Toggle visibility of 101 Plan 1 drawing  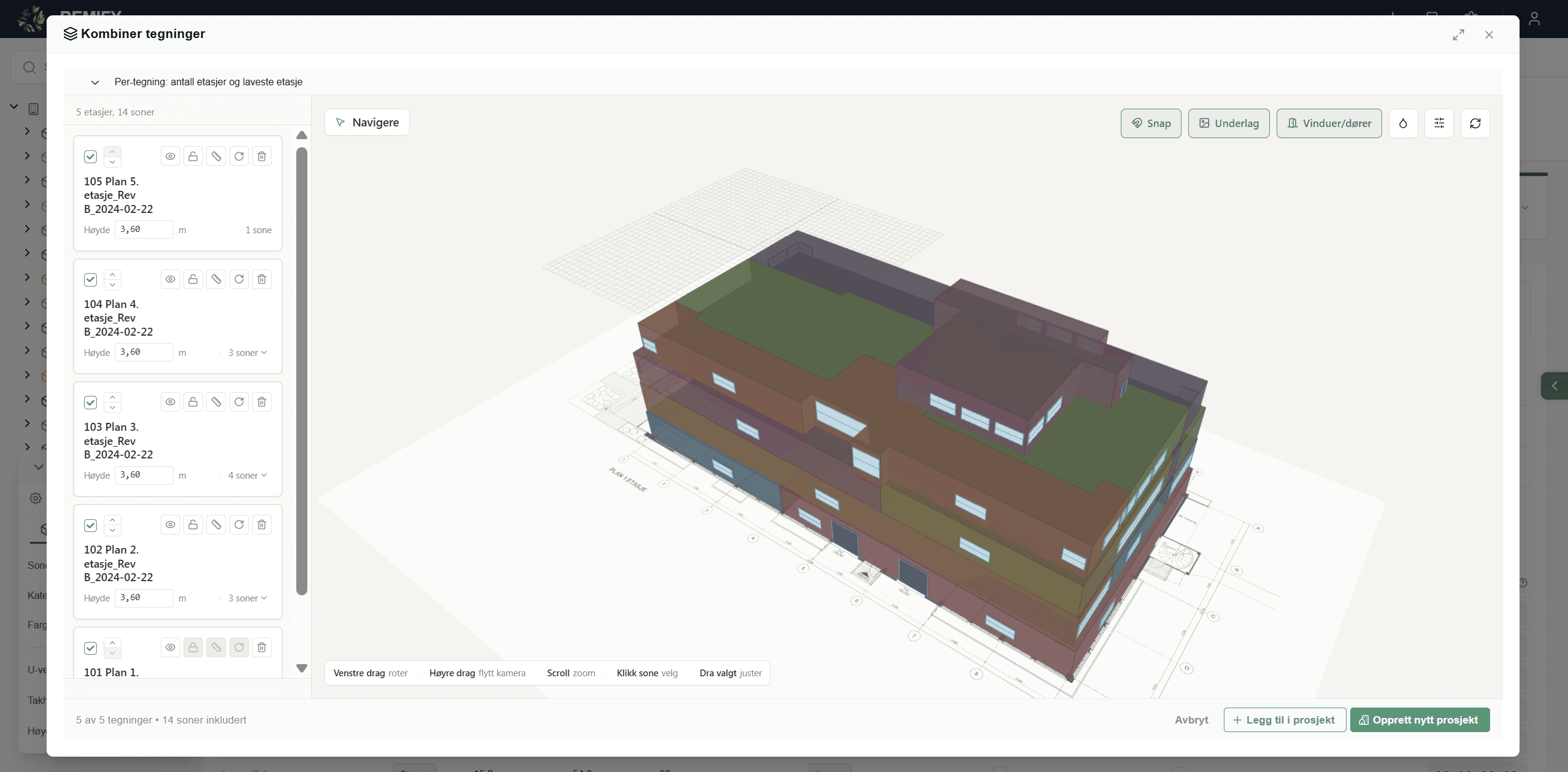[171, 647]
